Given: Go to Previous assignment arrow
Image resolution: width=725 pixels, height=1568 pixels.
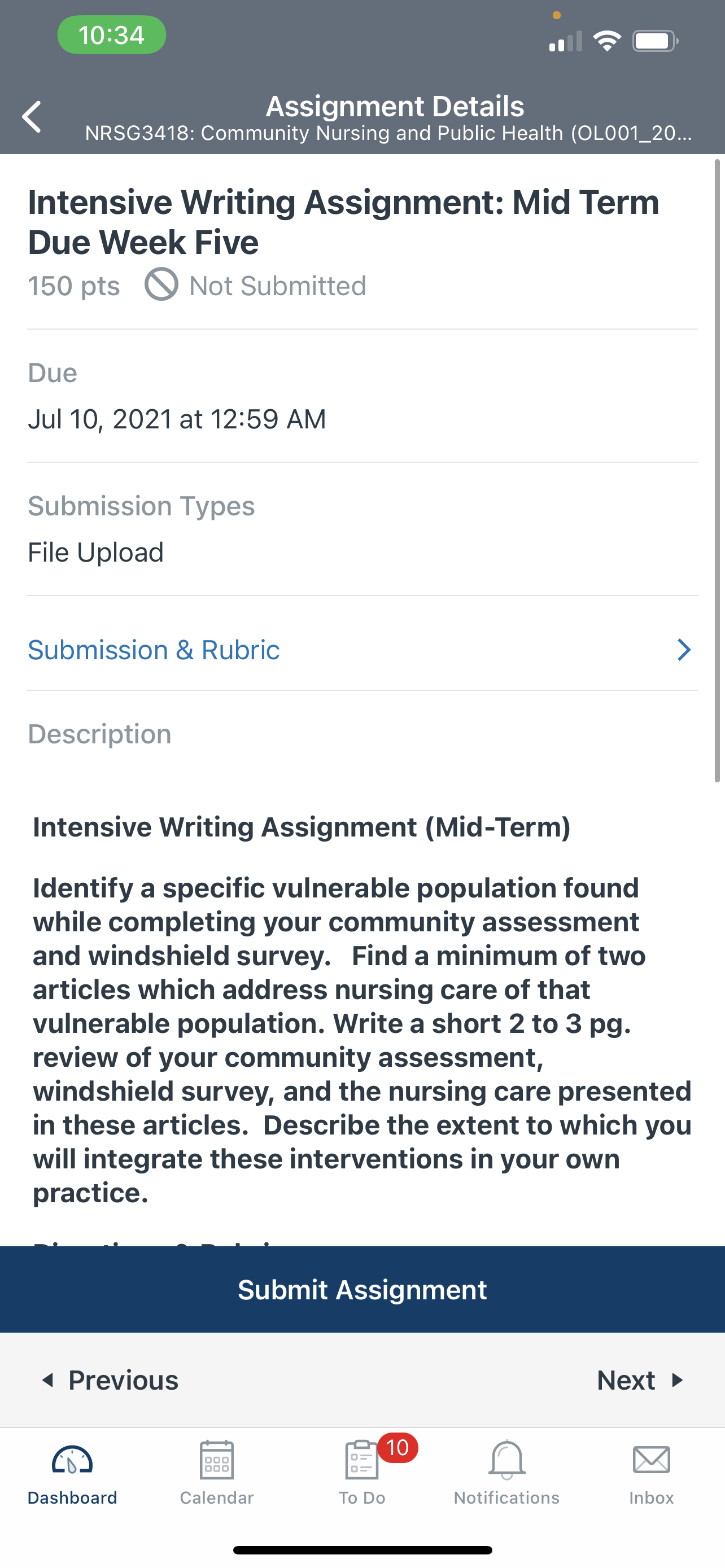Looking at the screenshot, I should tap(47, 1380).
